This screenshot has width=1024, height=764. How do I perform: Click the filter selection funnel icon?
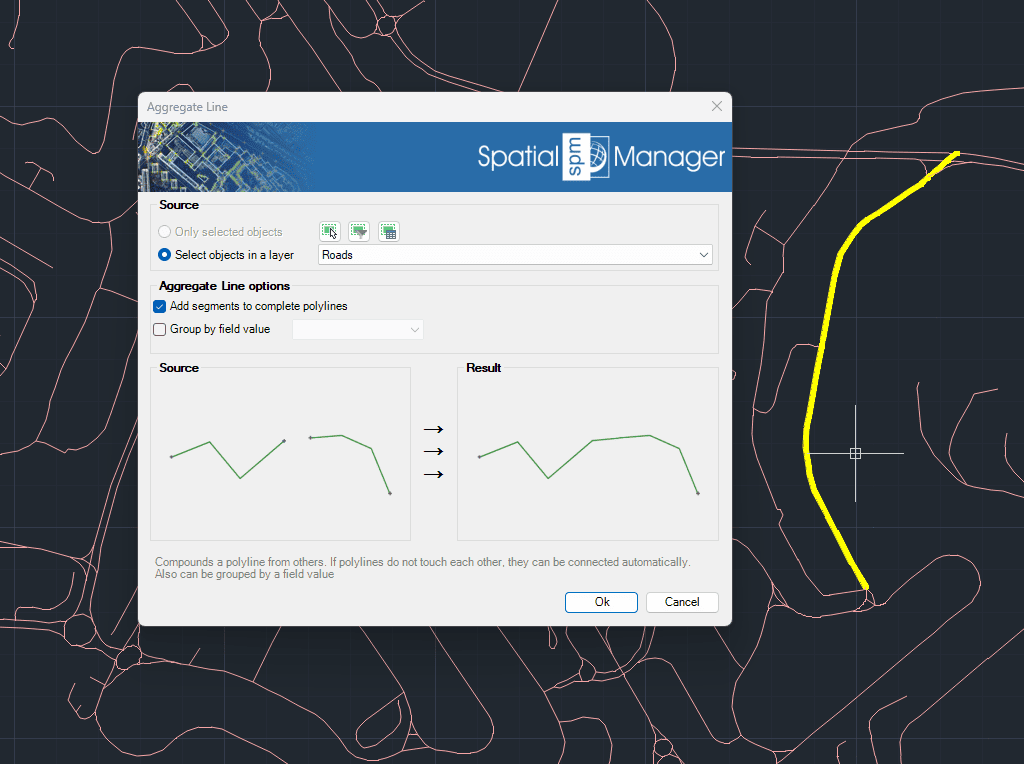coord(359,231)
